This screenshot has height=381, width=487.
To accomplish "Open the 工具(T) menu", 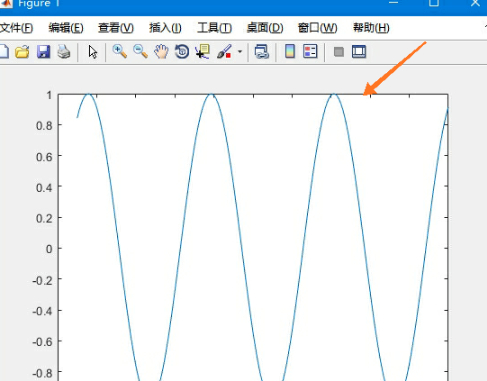I will point(214,28).
